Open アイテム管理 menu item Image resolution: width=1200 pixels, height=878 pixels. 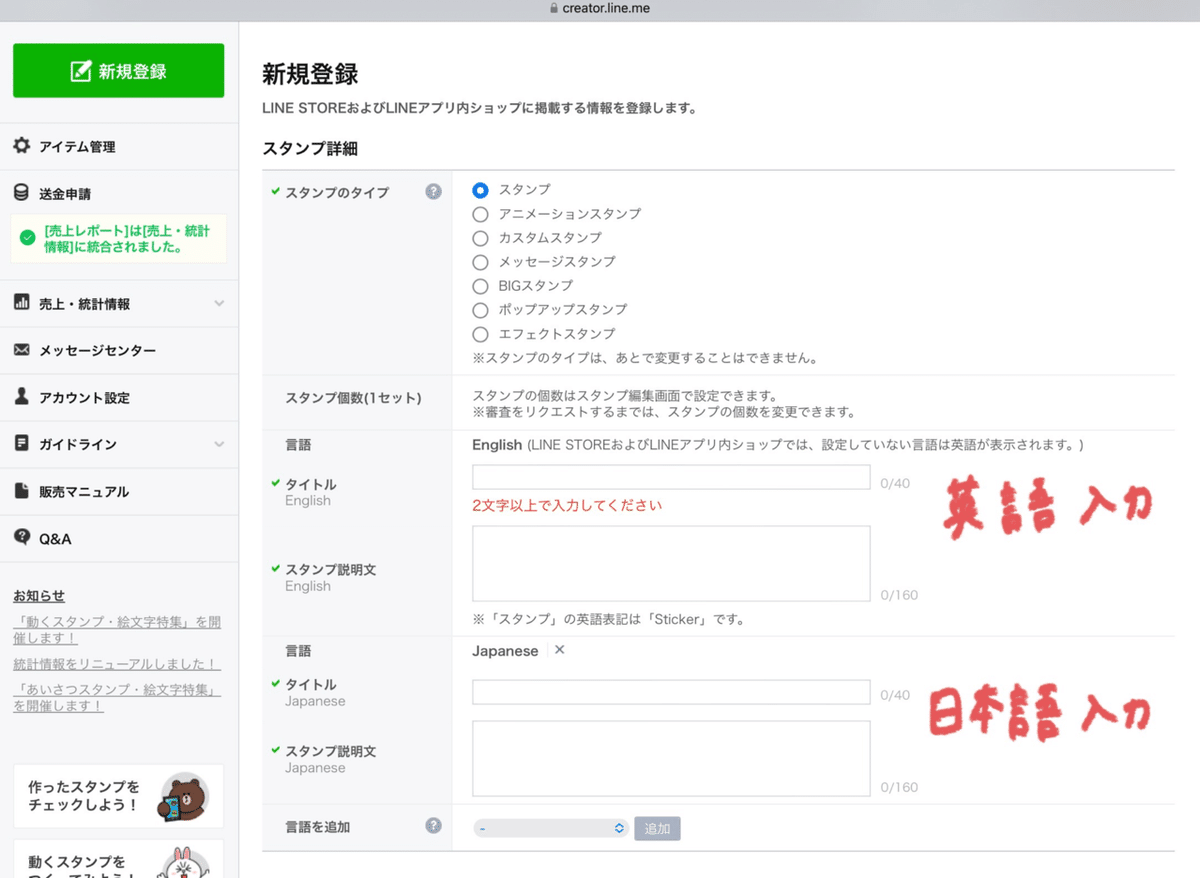coord(77,147)
